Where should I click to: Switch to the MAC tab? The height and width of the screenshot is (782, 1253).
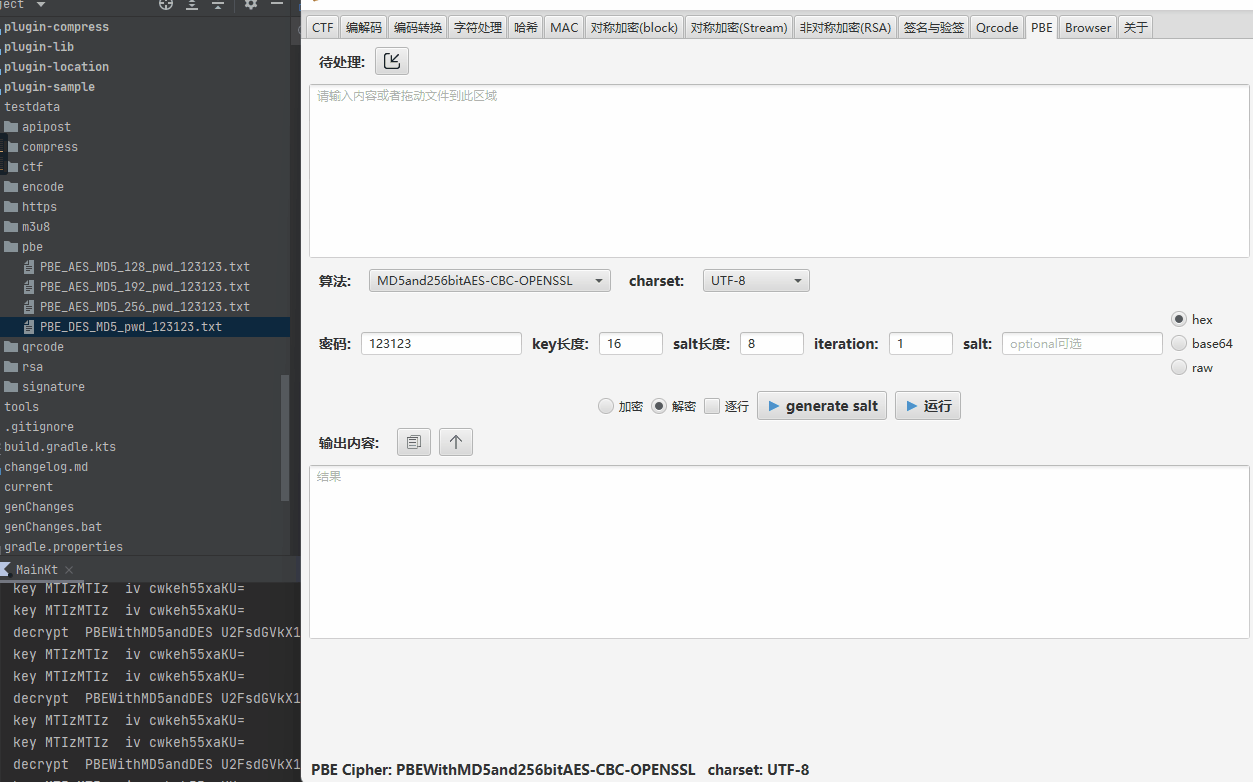click(564, 28)
